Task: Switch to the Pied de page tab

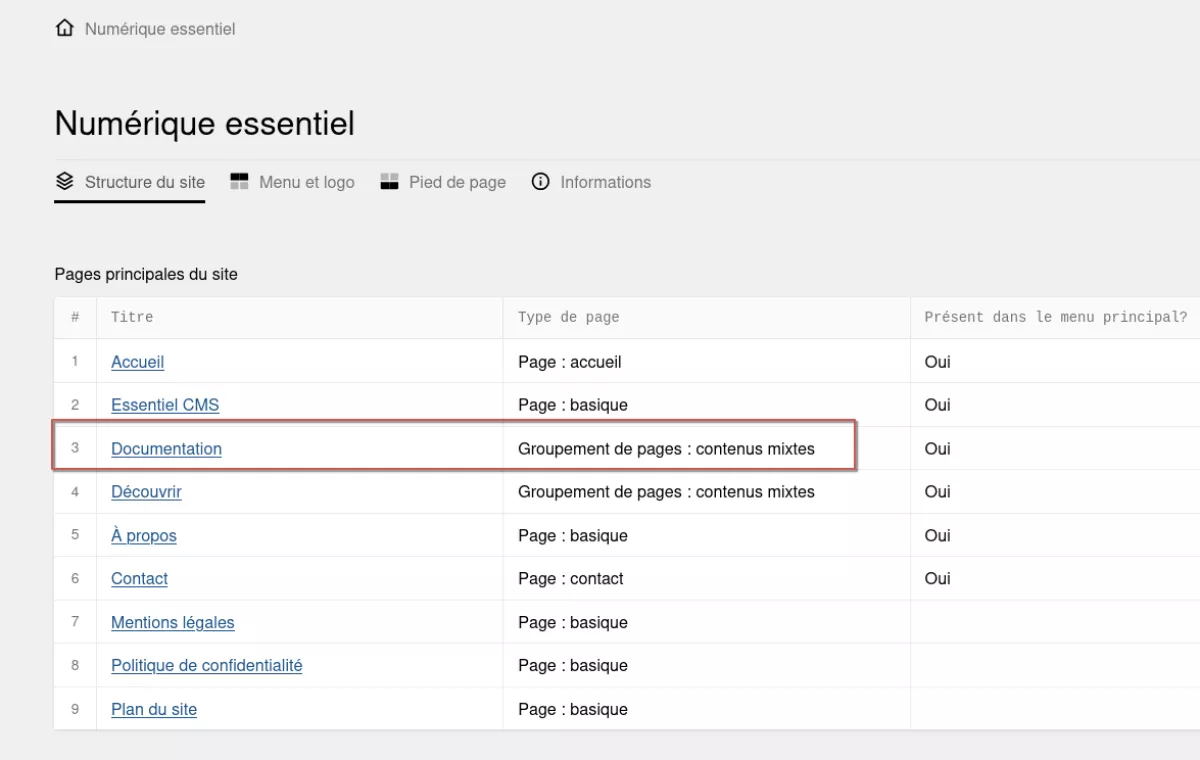Action: (444, 182)
